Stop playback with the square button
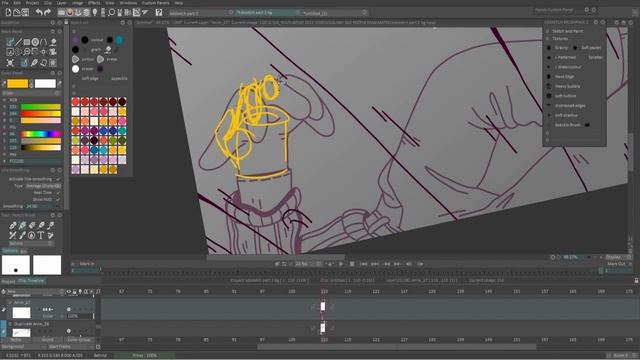This screenshot has height=360, width=640. tap(352, 264)
